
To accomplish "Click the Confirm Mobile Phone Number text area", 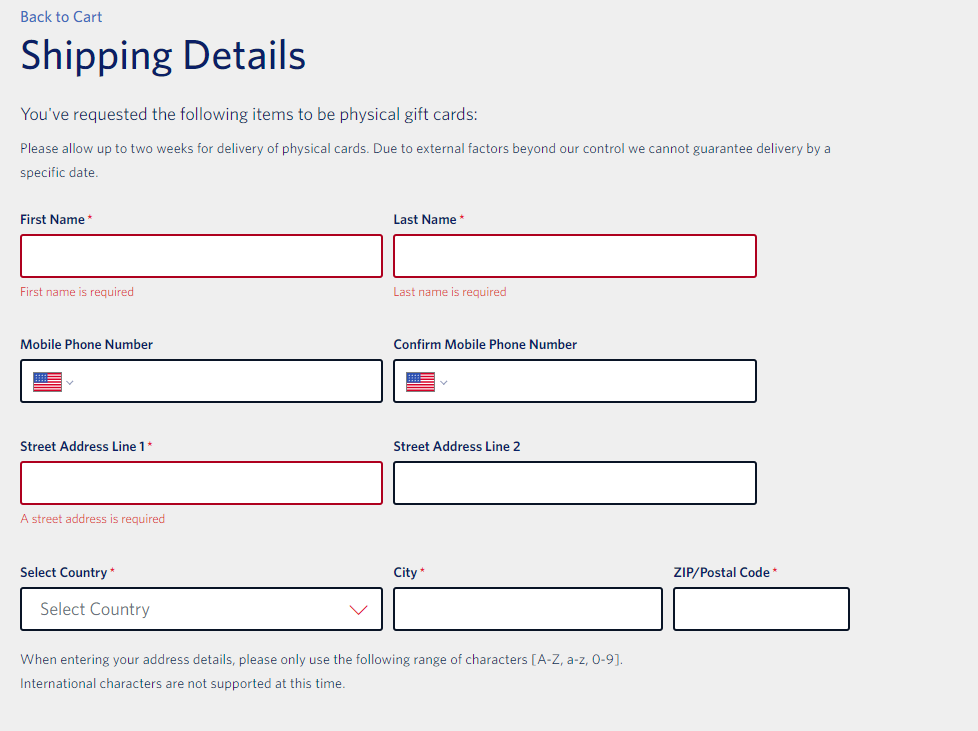I will coord(602,381).
